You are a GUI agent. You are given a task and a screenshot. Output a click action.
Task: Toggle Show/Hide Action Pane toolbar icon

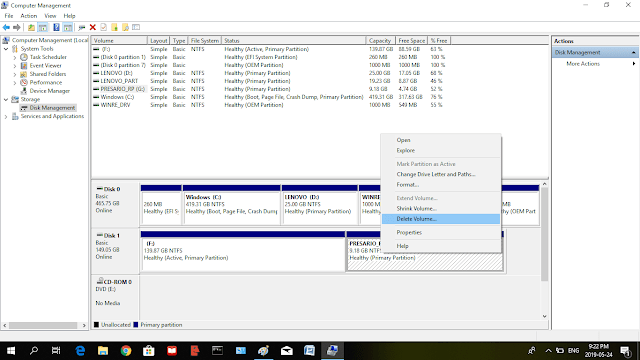68,27
